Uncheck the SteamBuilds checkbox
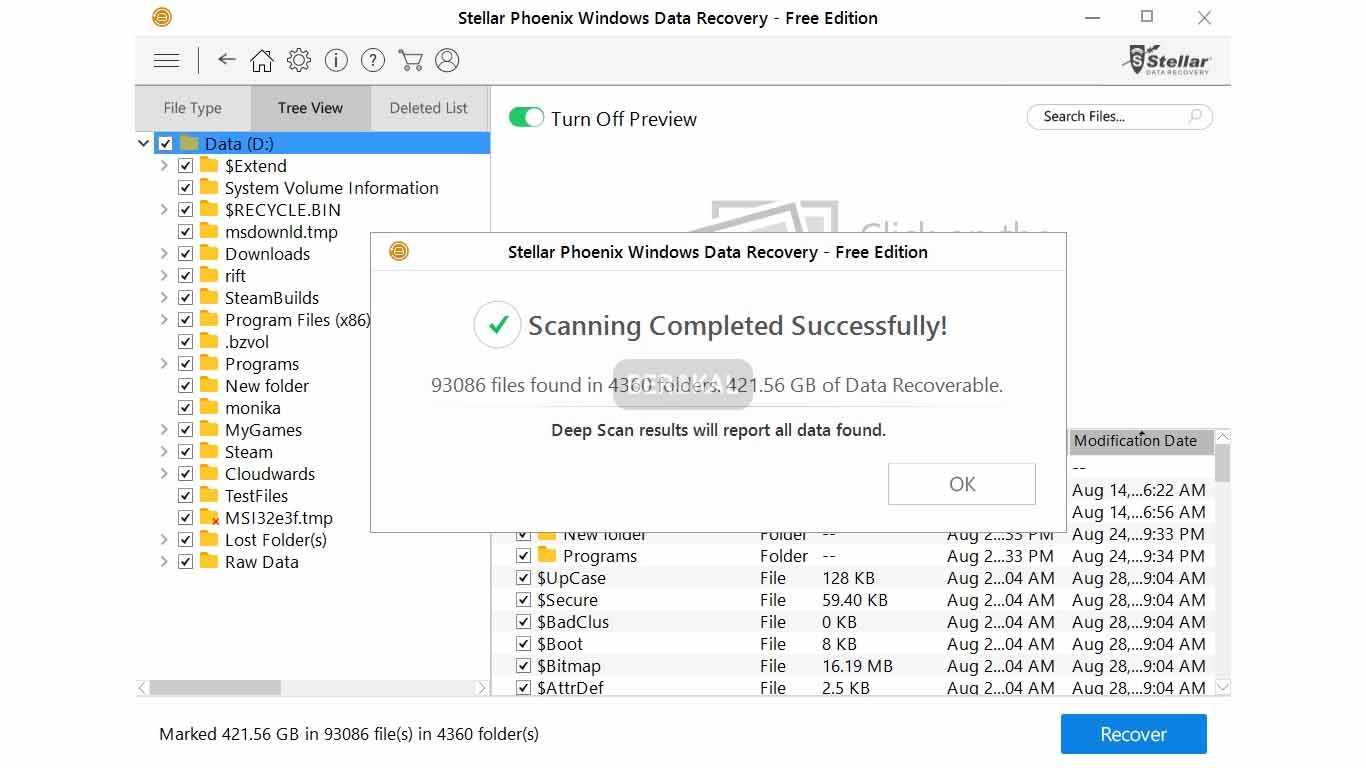Image resolution: width=1366 pixels, height=768 pixels. coord(185,298)
